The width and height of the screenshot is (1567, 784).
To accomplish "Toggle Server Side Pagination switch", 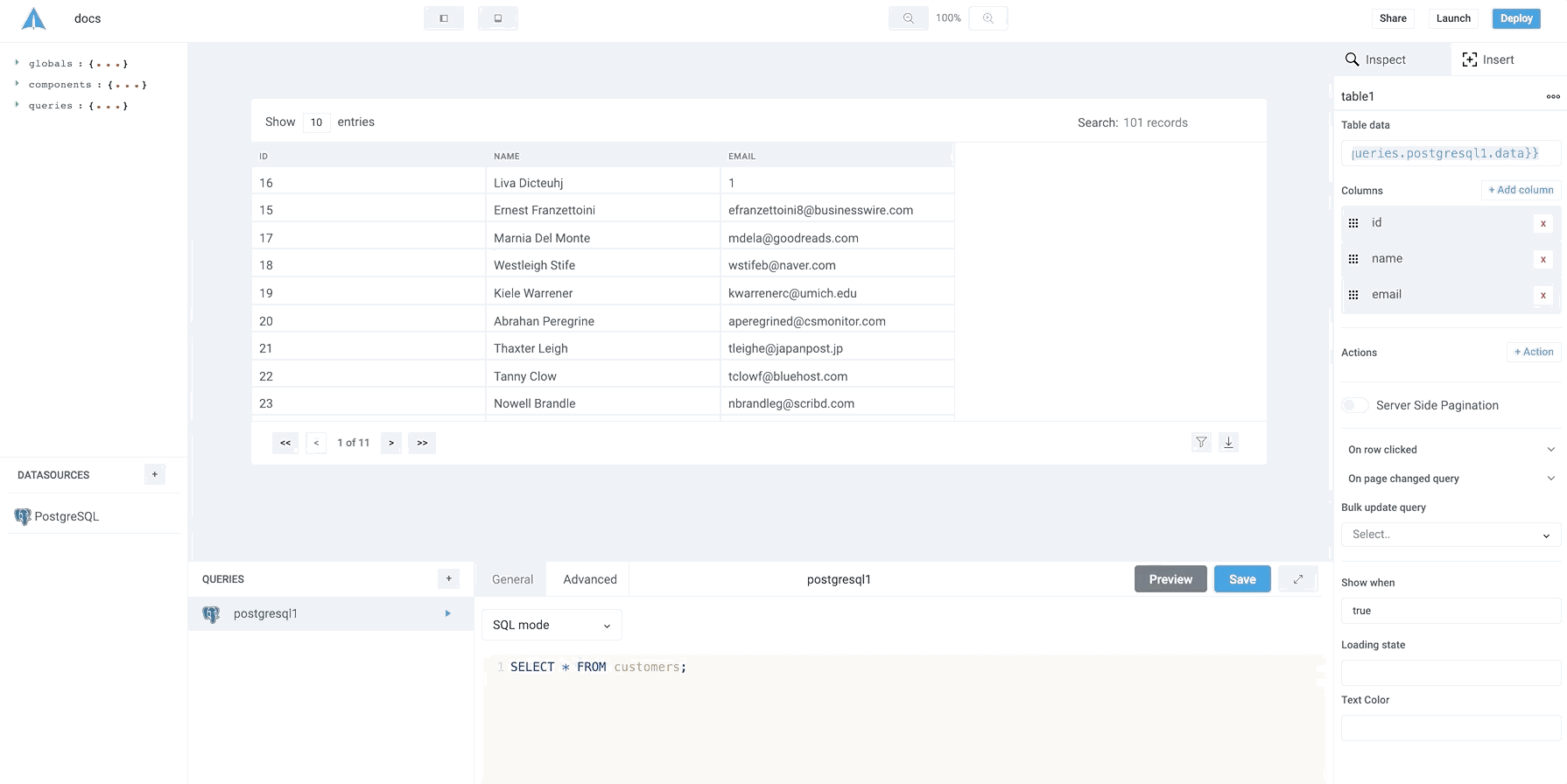I will [x=1354, y=405].
